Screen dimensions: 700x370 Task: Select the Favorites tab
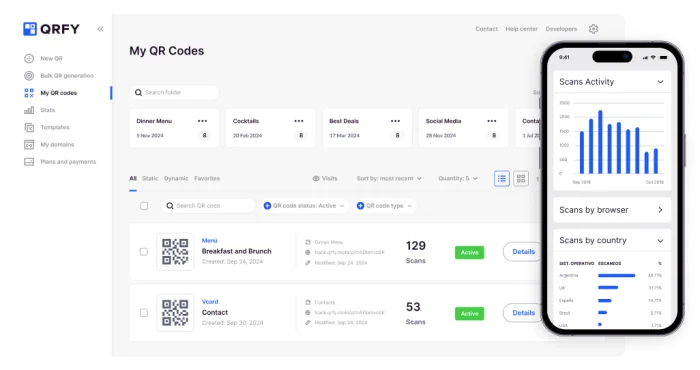207,179
